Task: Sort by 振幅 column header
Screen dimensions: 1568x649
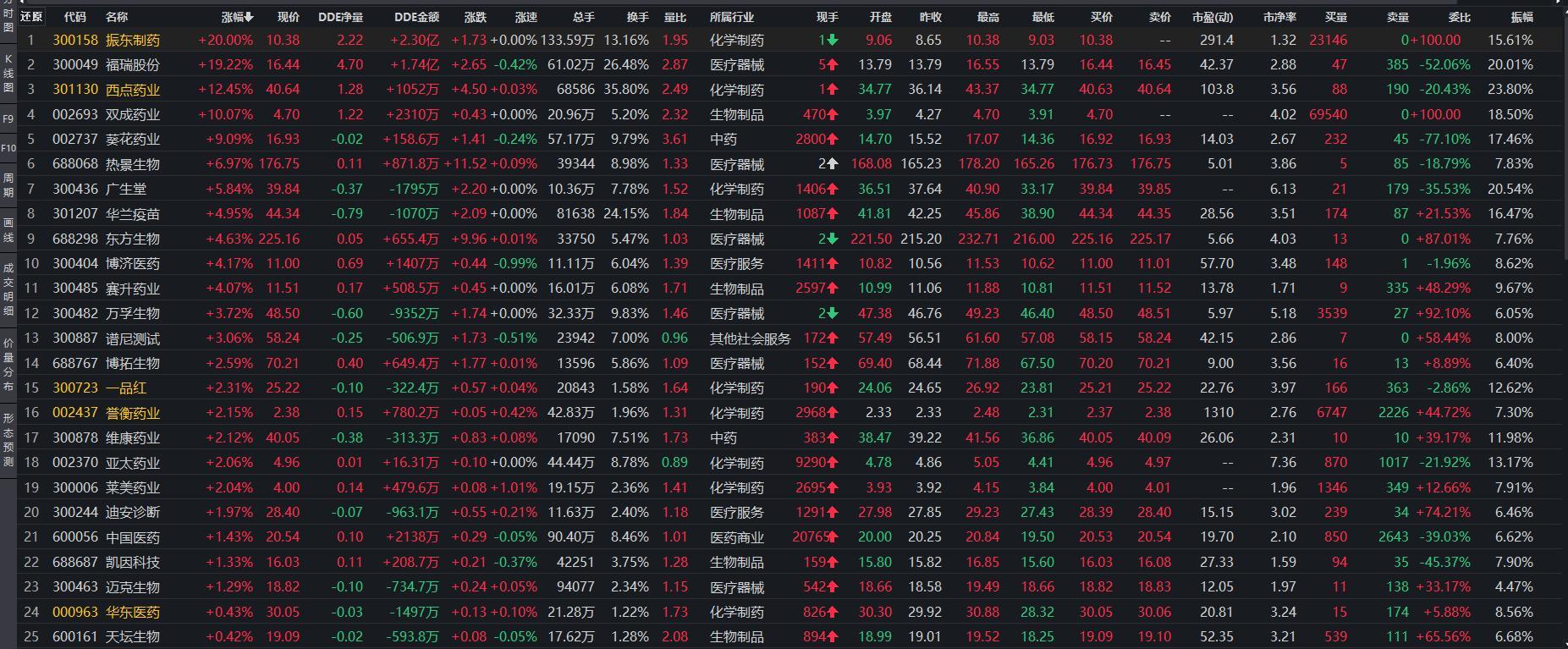Action: [1521, 17]
